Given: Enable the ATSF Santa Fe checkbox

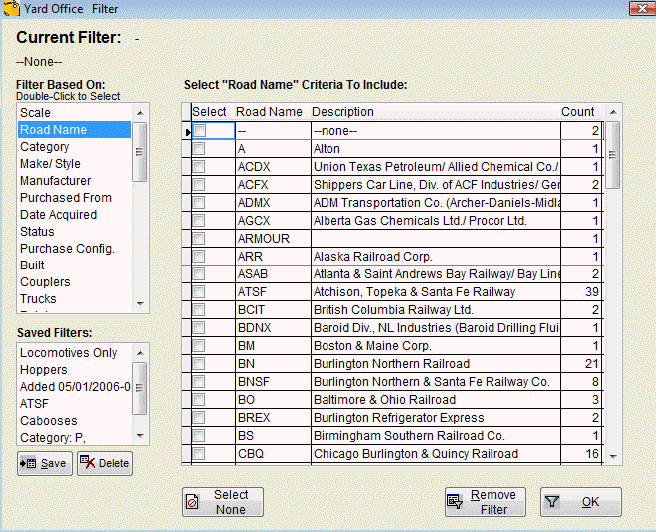Looking at the screenshot, I should 199,292.
